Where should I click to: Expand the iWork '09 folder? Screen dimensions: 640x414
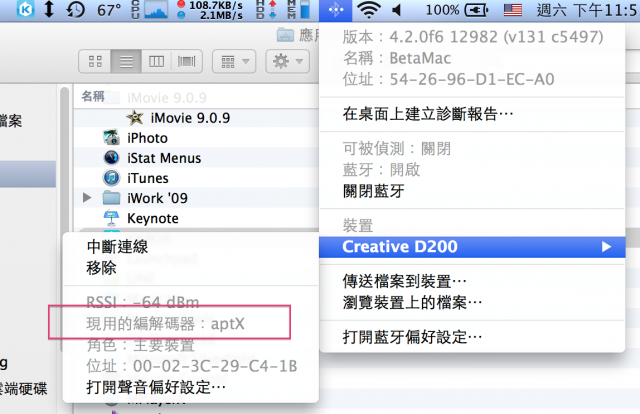click(x=87, y=198)
